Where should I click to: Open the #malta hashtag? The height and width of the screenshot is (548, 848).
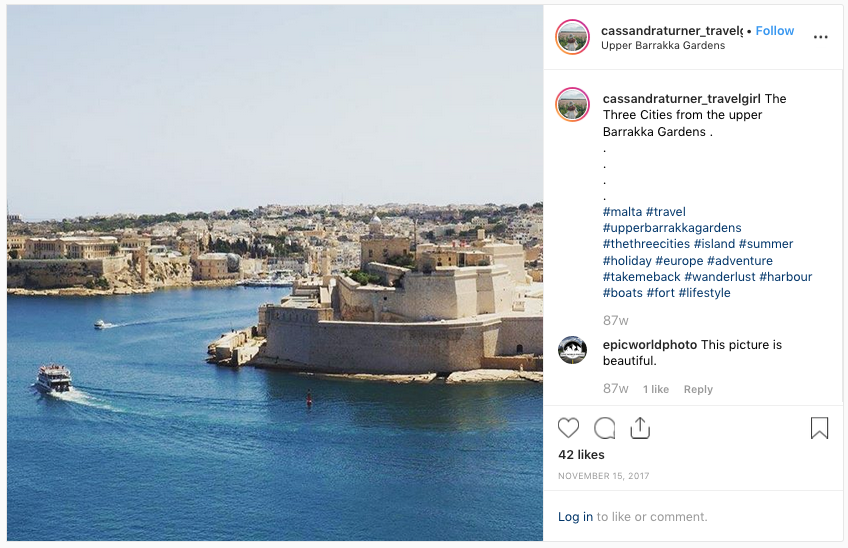click(622, 212)
